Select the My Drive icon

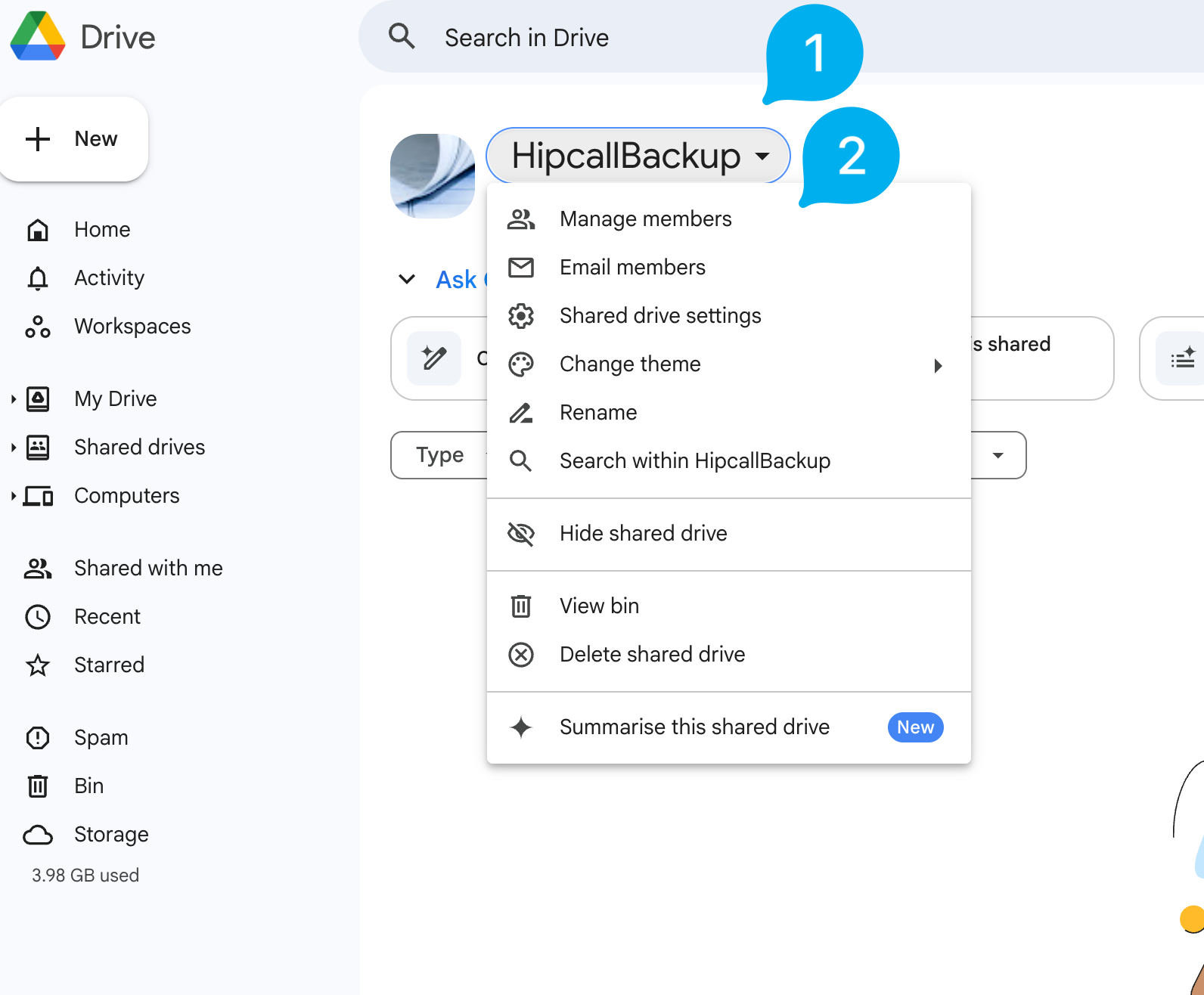pyautogui.click(x=38, y=399)
